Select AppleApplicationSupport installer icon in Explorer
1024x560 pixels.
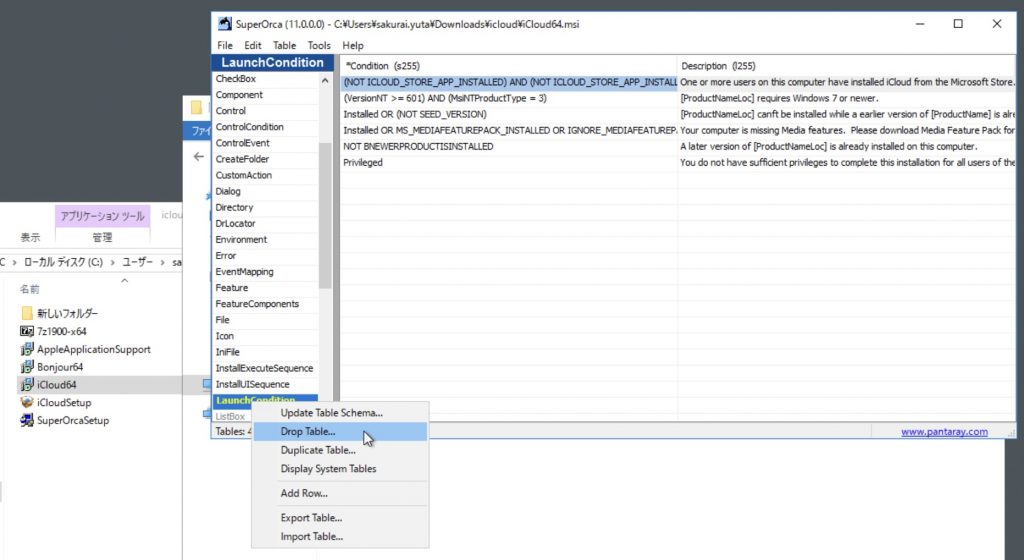tap(27, 349)
